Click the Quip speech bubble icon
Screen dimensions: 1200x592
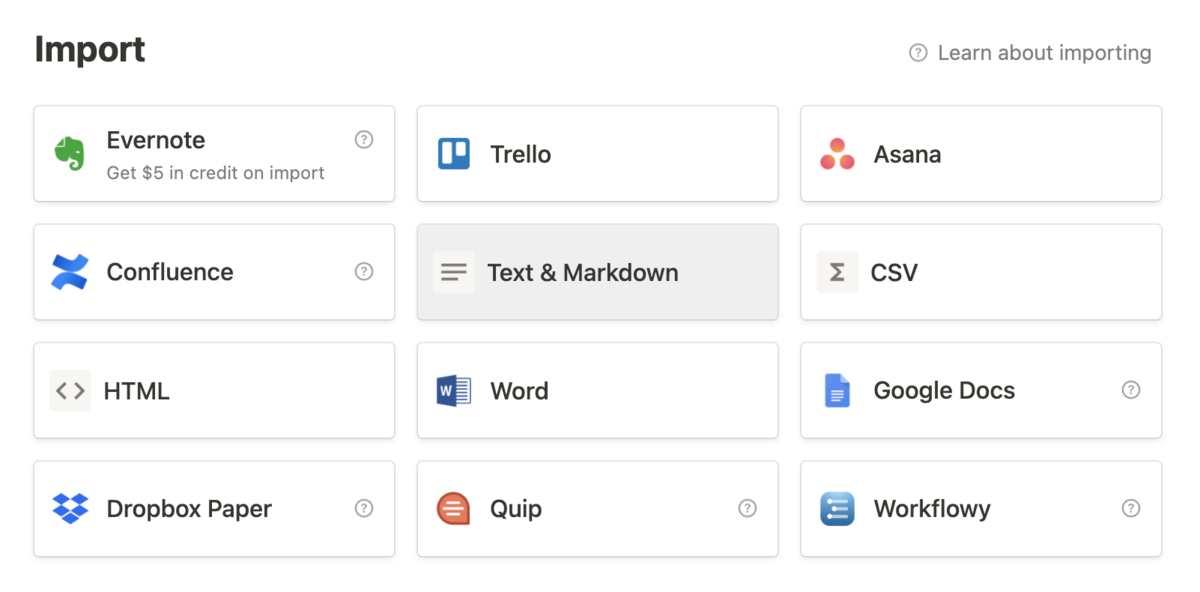[454, 509]
